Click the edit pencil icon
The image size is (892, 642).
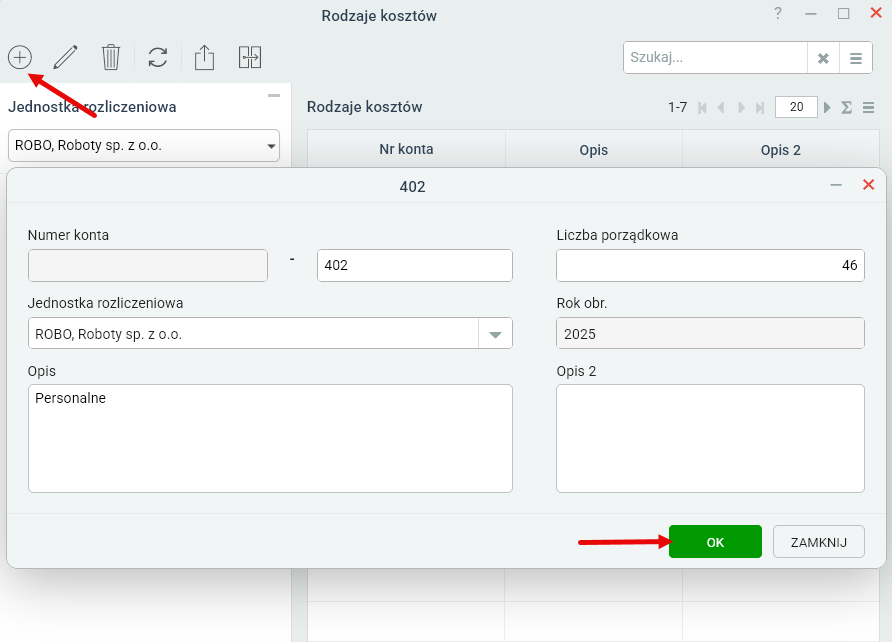65,57
